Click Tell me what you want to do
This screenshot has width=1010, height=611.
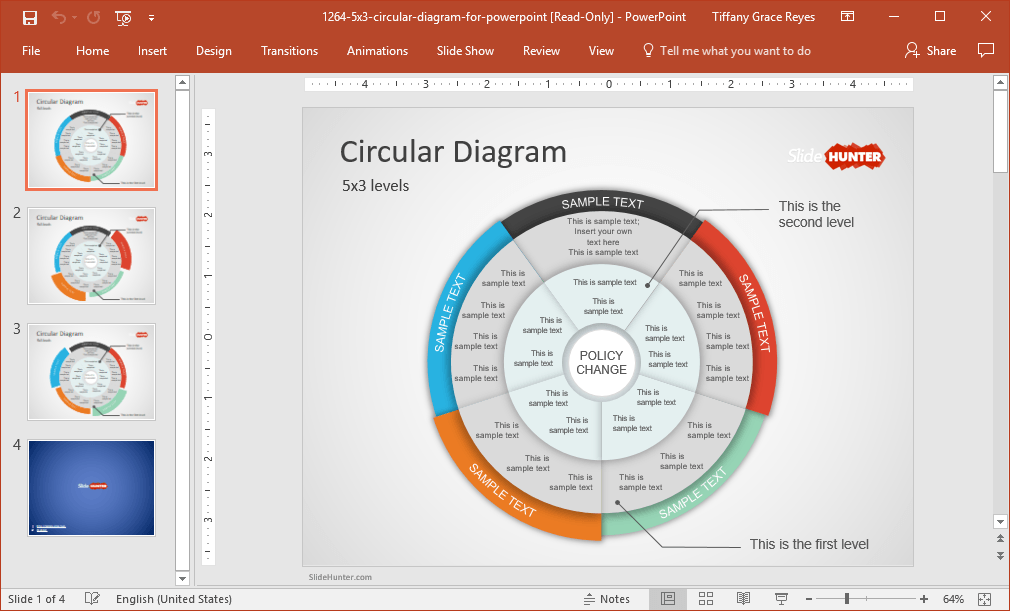727,51
